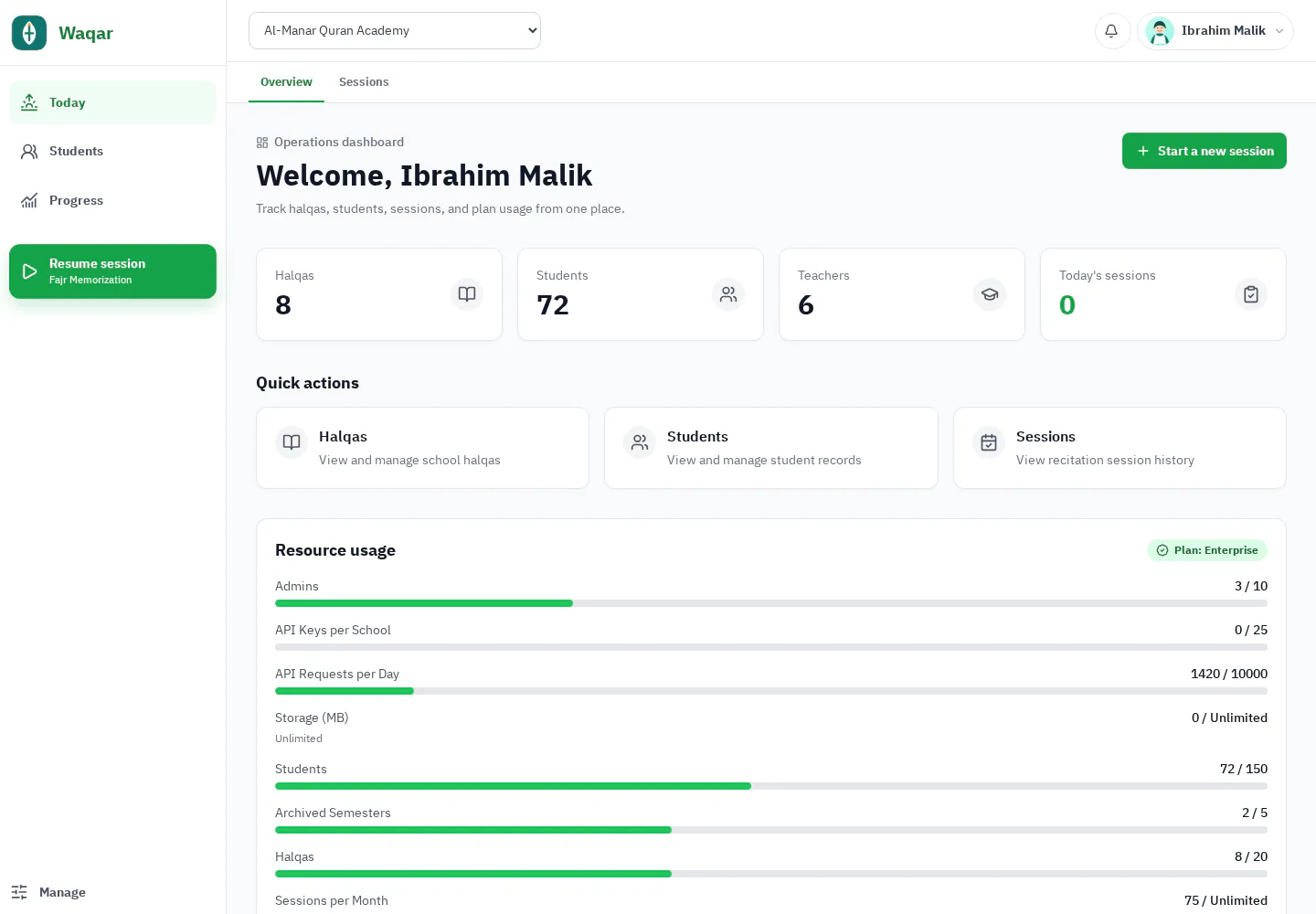The image size is (1316, 914).
Task: Click the play icon on Resume session
Action: coord(29,271)
